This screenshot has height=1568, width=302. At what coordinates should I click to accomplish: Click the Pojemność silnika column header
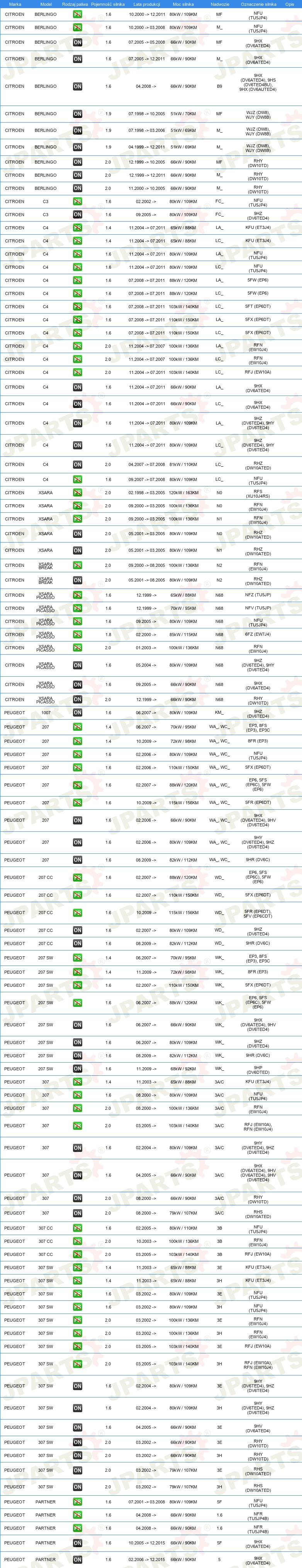pyautogui.click(x=108, y=4)
